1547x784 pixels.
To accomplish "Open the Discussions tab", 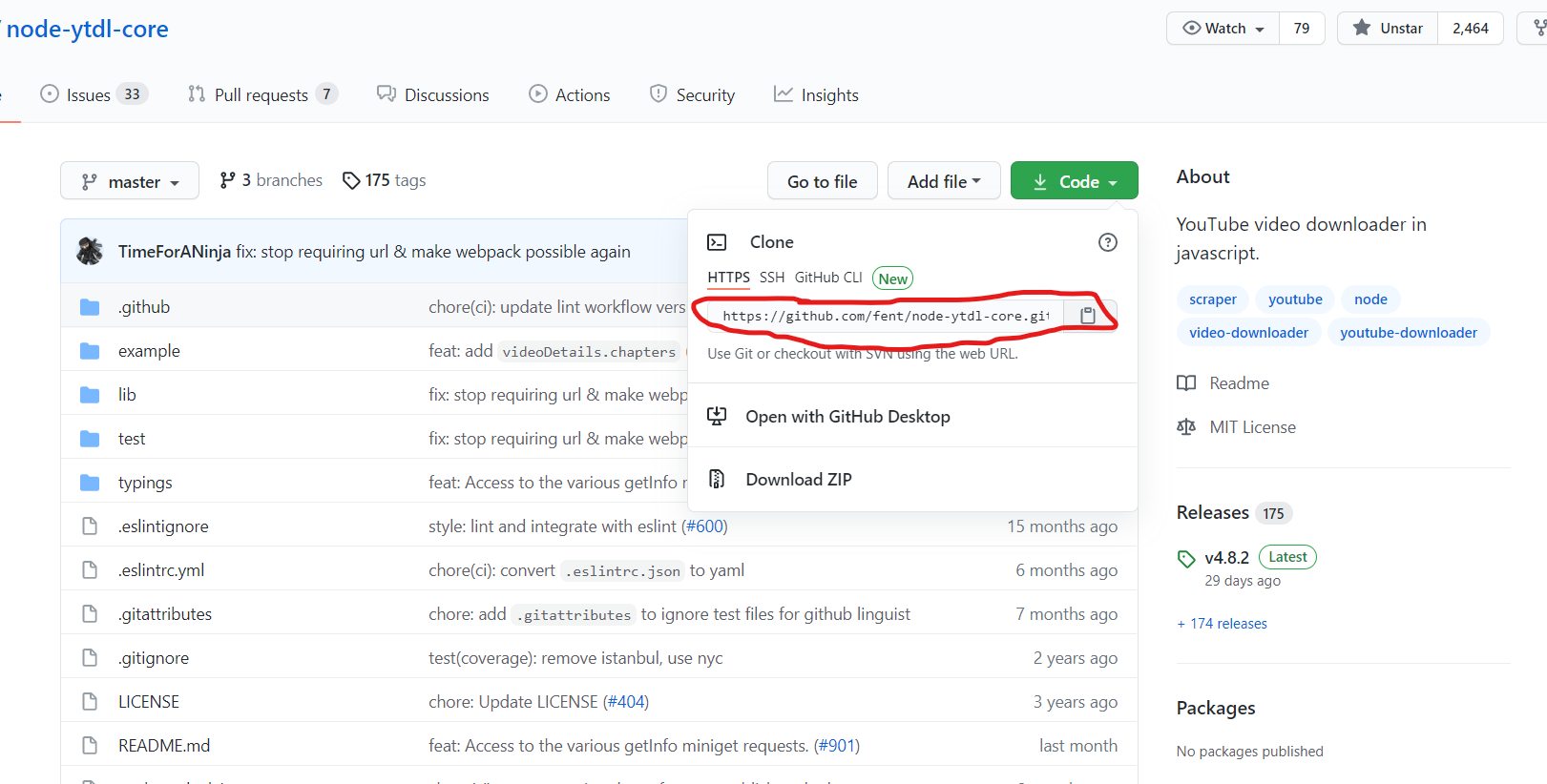I will pyautogui.click(x=432, y=94).
